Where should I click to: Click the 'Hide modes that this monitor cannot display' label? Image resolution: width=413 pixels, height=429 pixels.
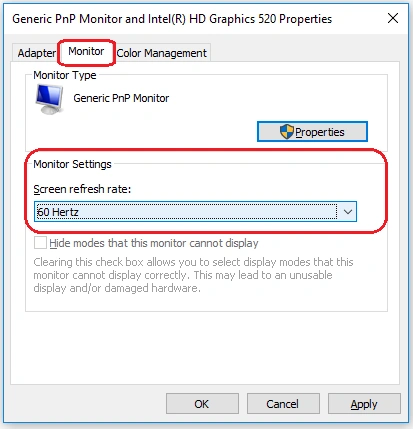click(x=154, y=243)
